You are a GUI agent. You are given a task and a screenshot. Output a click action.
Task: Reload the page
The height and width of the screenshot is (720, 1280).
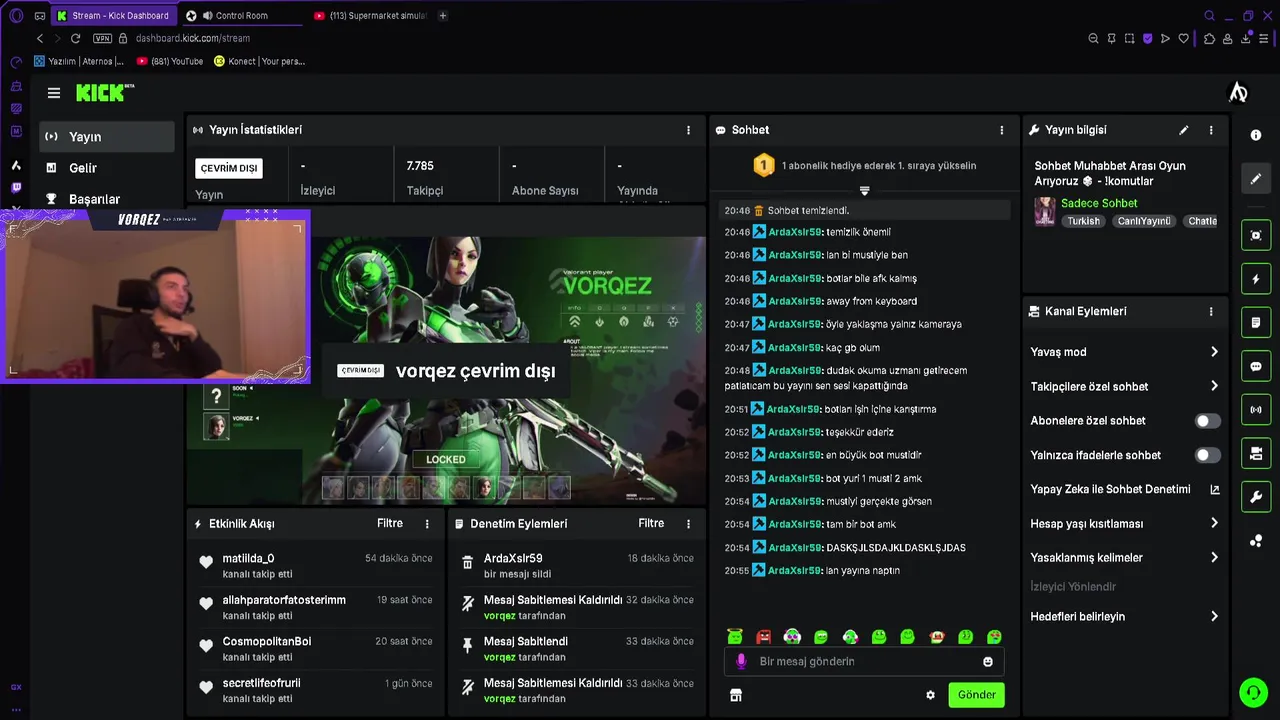75,38
